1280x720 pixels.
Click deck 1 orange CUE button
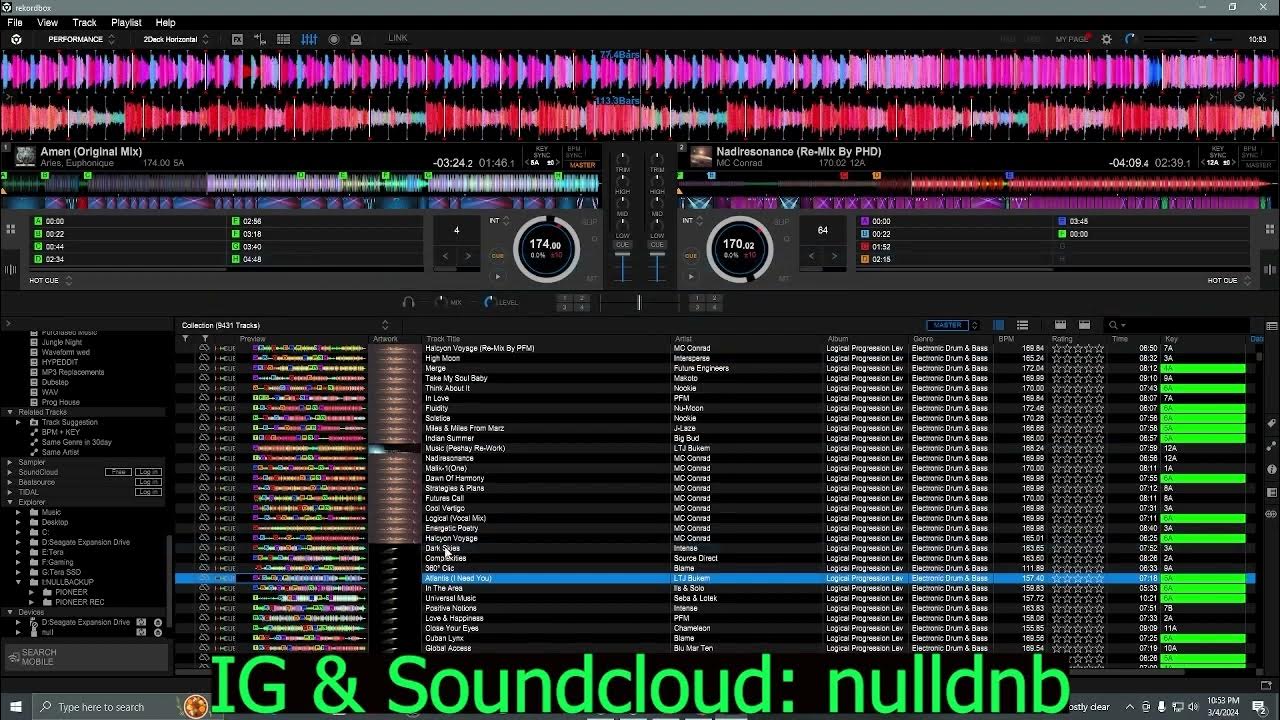pos(497,255)
